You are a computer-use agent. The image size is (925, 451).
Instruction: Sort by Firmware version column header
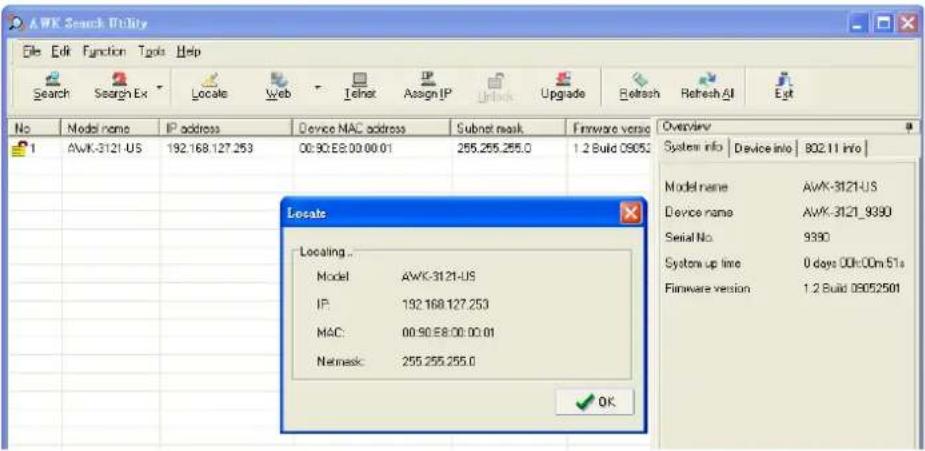pos(611,128)
